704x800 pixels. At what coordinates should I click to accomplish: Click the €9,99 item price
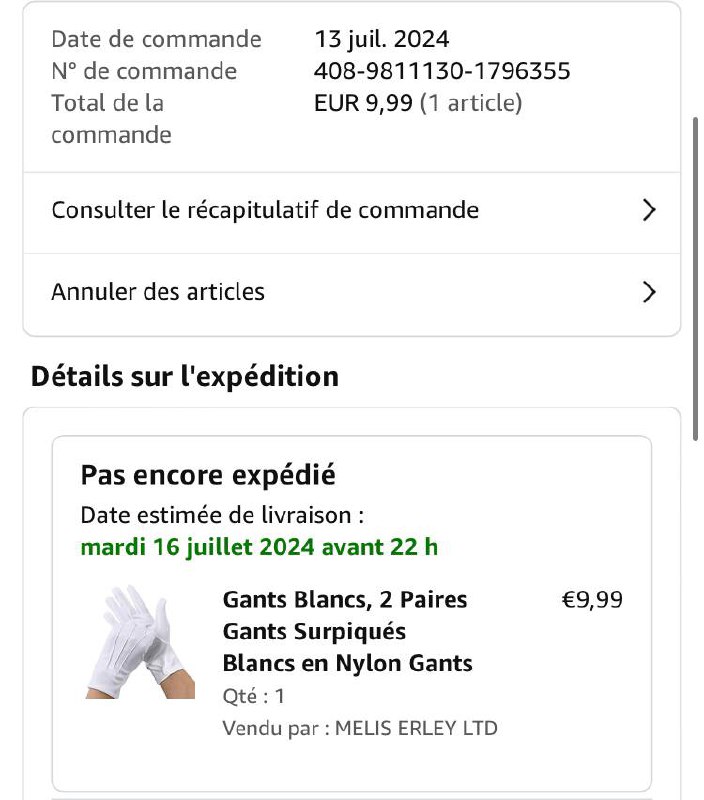(x=592, y=599)
